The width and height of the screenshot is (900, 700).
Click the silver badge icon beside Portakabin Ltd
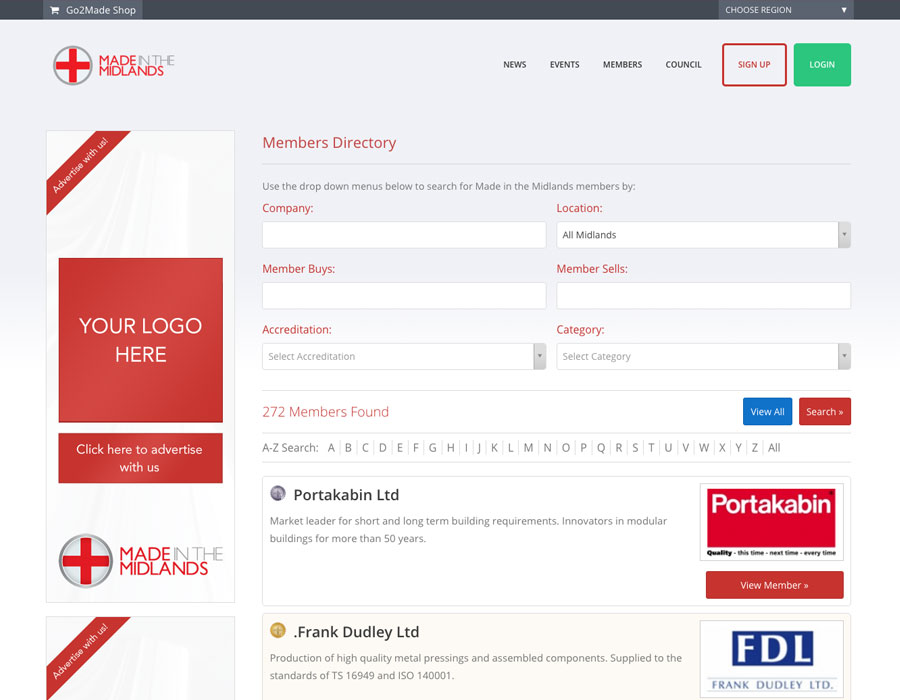pyautogui.click(x=278, y=494)
